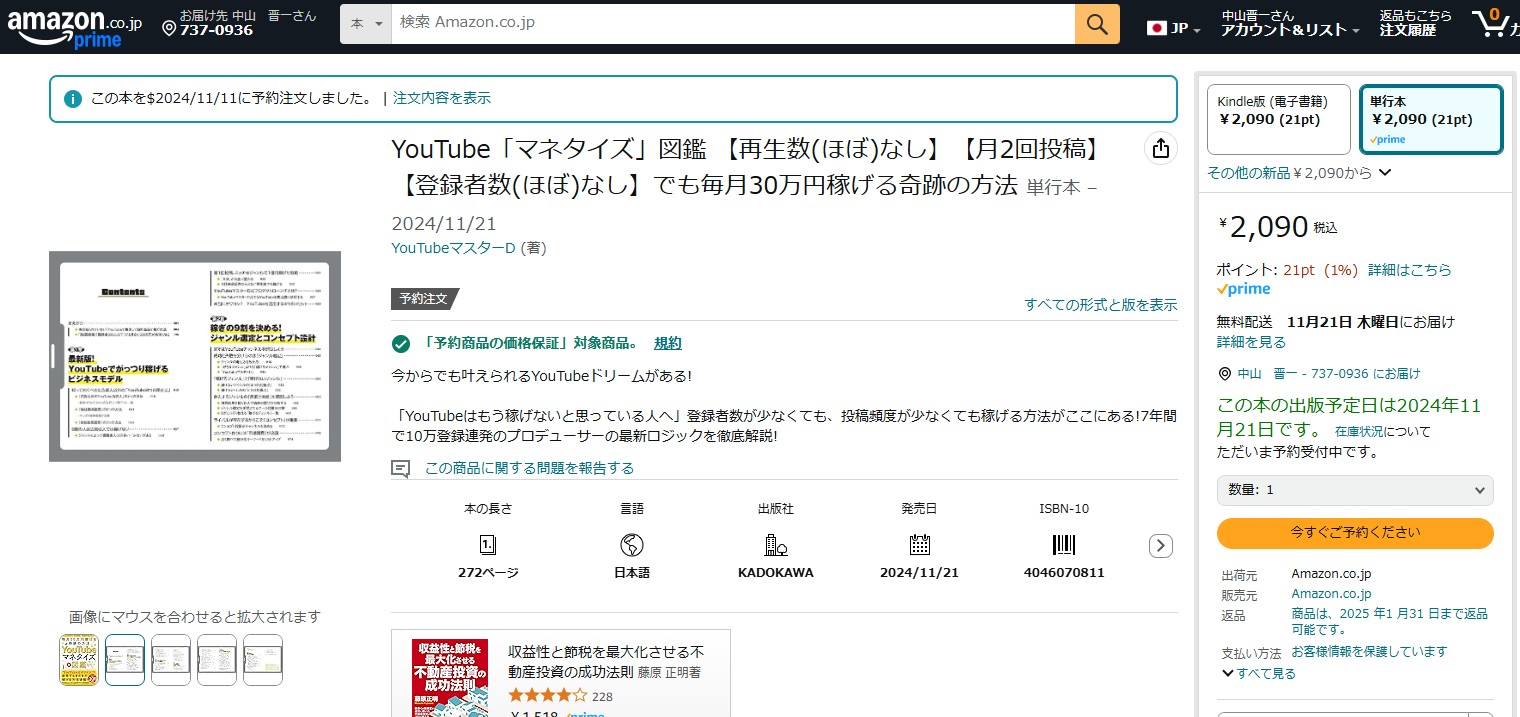This screenshot has height=717, width=1520.
Task: Click Amazon.co.jp seller (販売元) link
Action: (1331, 594)
